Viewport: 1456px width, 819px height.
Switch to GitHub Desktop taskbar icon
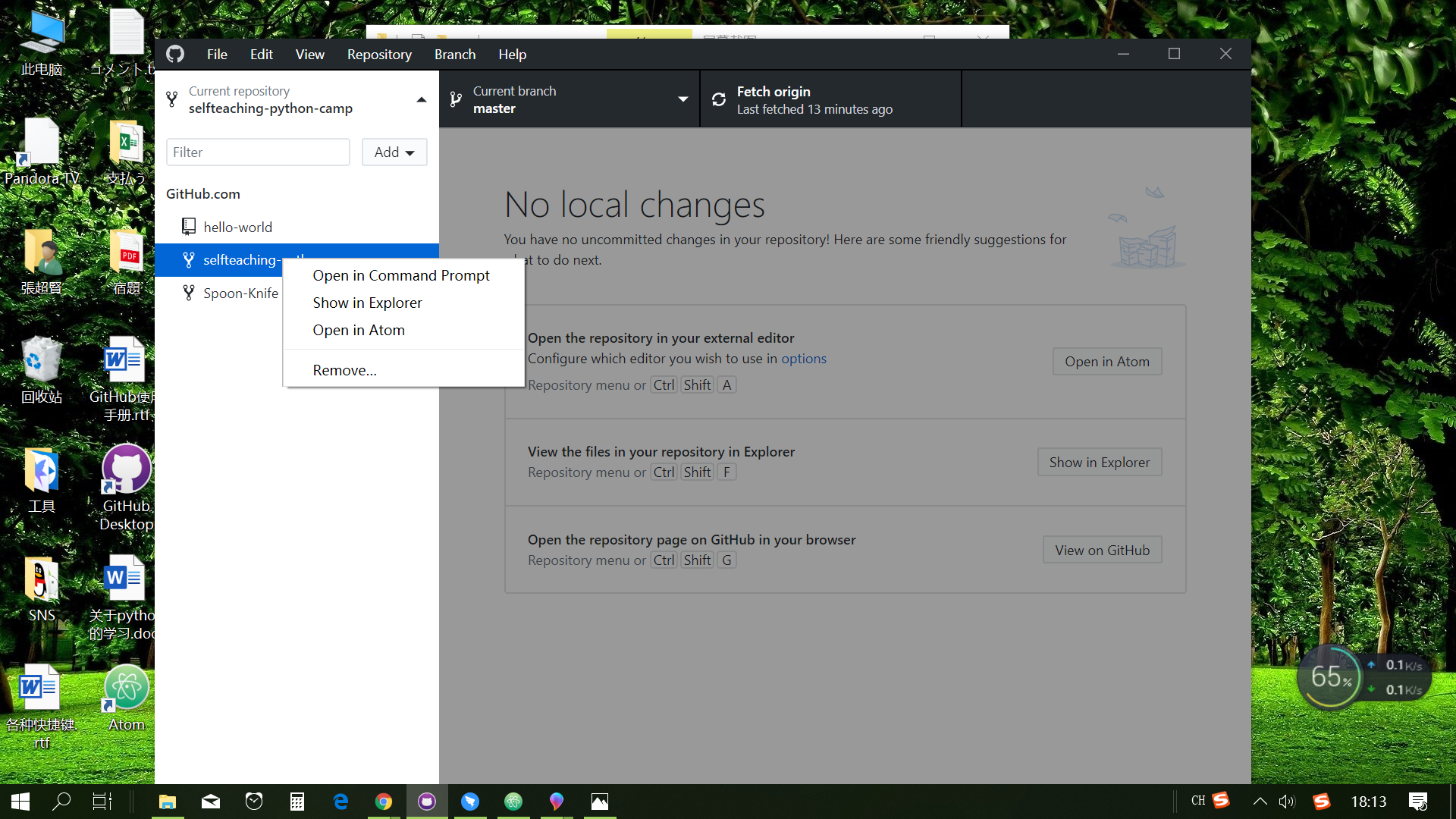[427, 802]
